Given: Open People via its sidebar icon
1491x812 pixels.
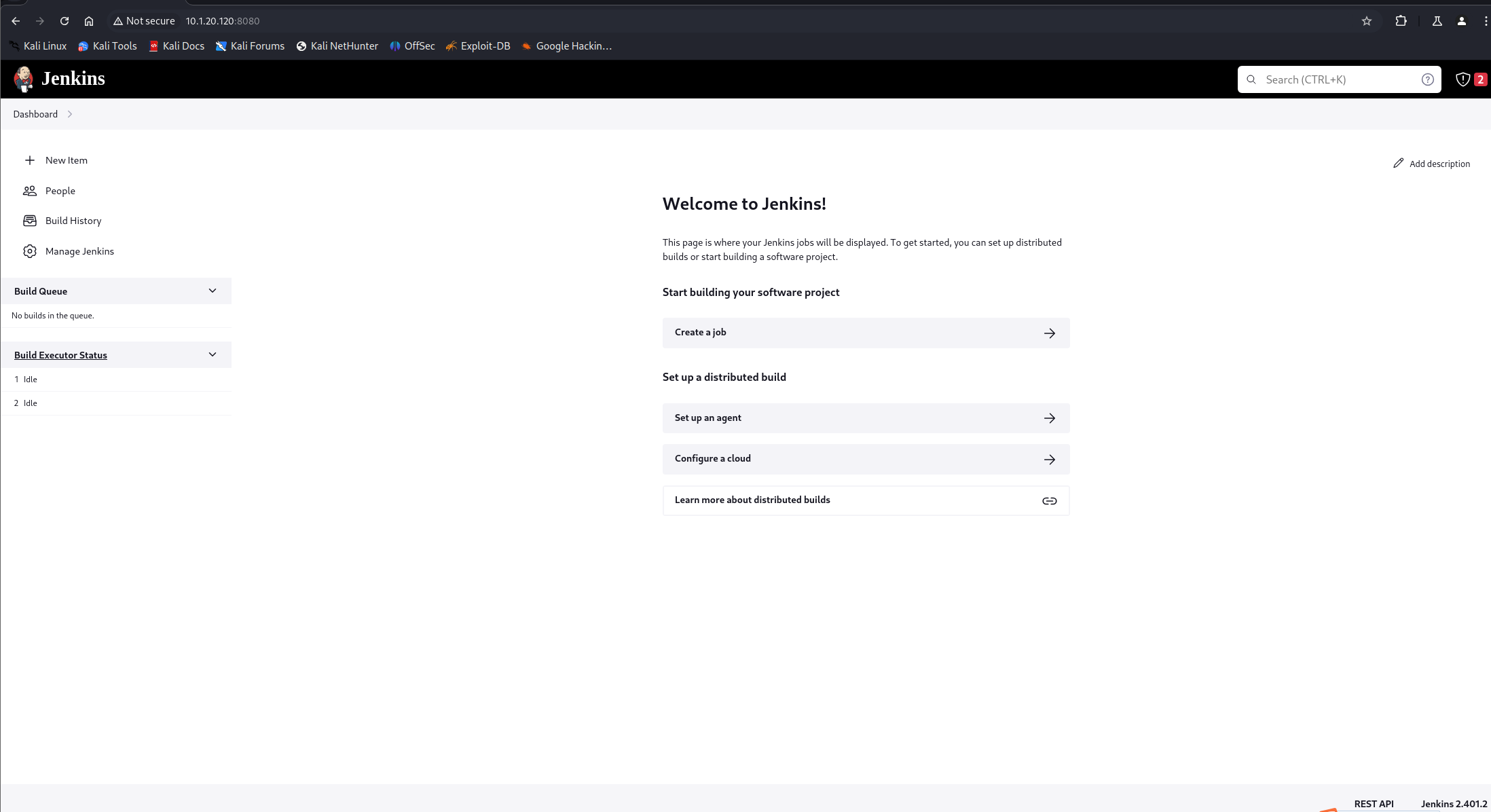Looking at the screenshot, I should (30, 191).
